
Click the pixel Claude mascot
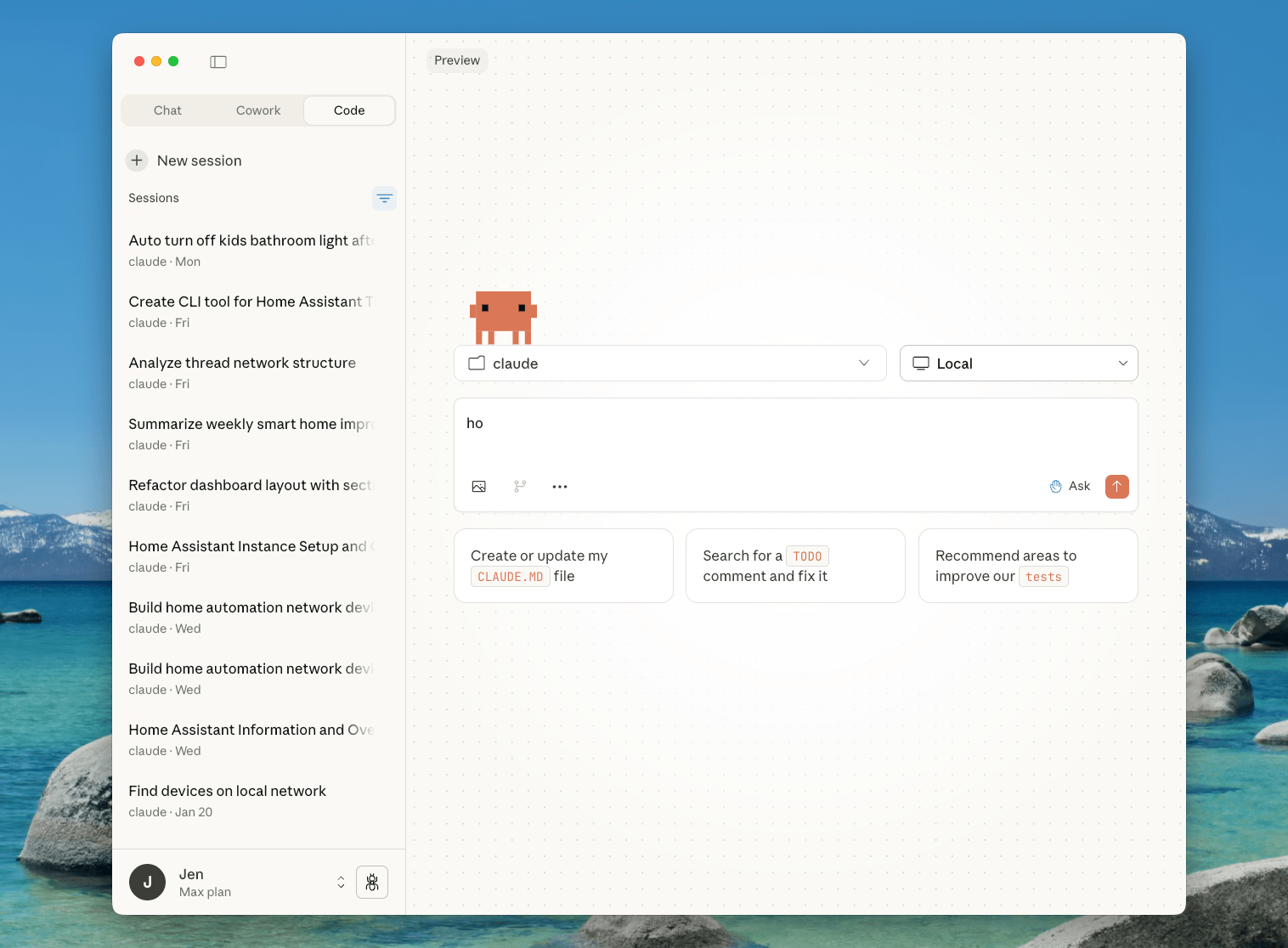click(x=503, y=318)
